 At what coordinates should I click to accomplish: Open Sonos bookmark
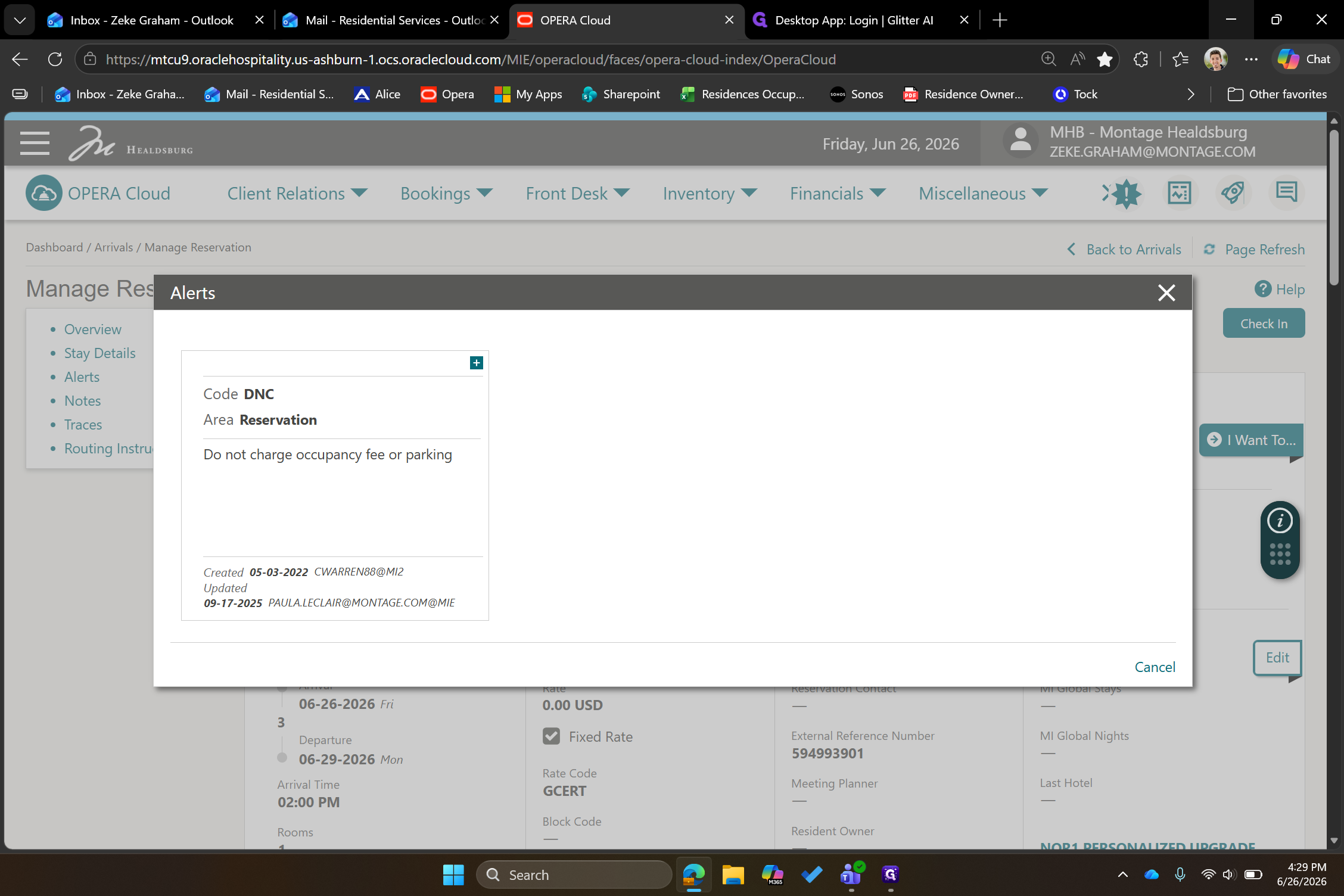pyautogui.click(x=856, y=94)
